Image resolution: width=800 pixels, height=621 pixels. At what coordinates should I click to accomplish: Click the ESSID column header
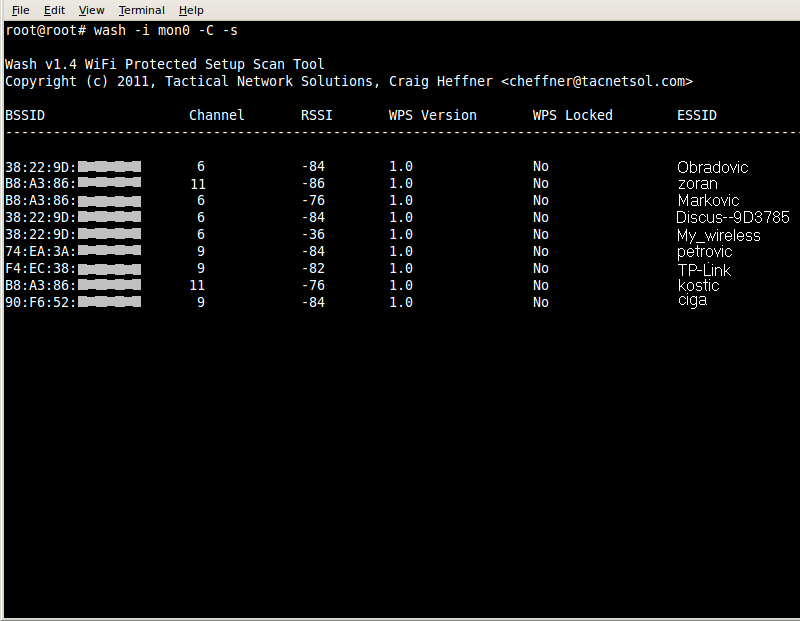(696, 115)
